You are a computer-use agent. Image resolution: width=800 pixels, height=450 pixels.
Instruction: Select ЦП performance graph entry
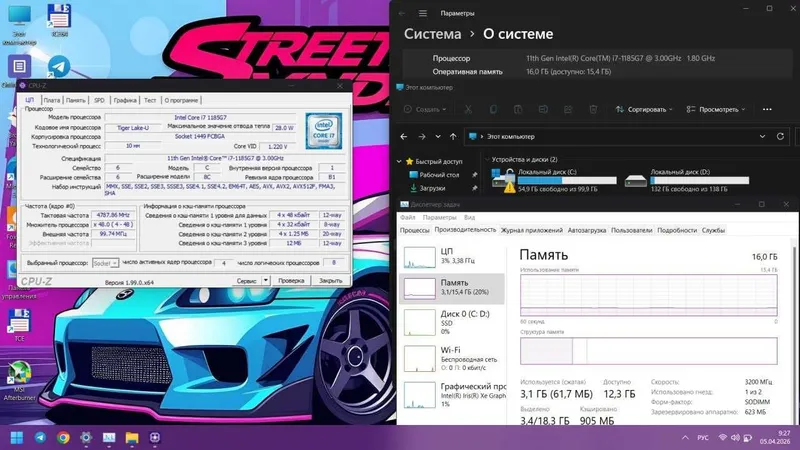pos(451,257)
